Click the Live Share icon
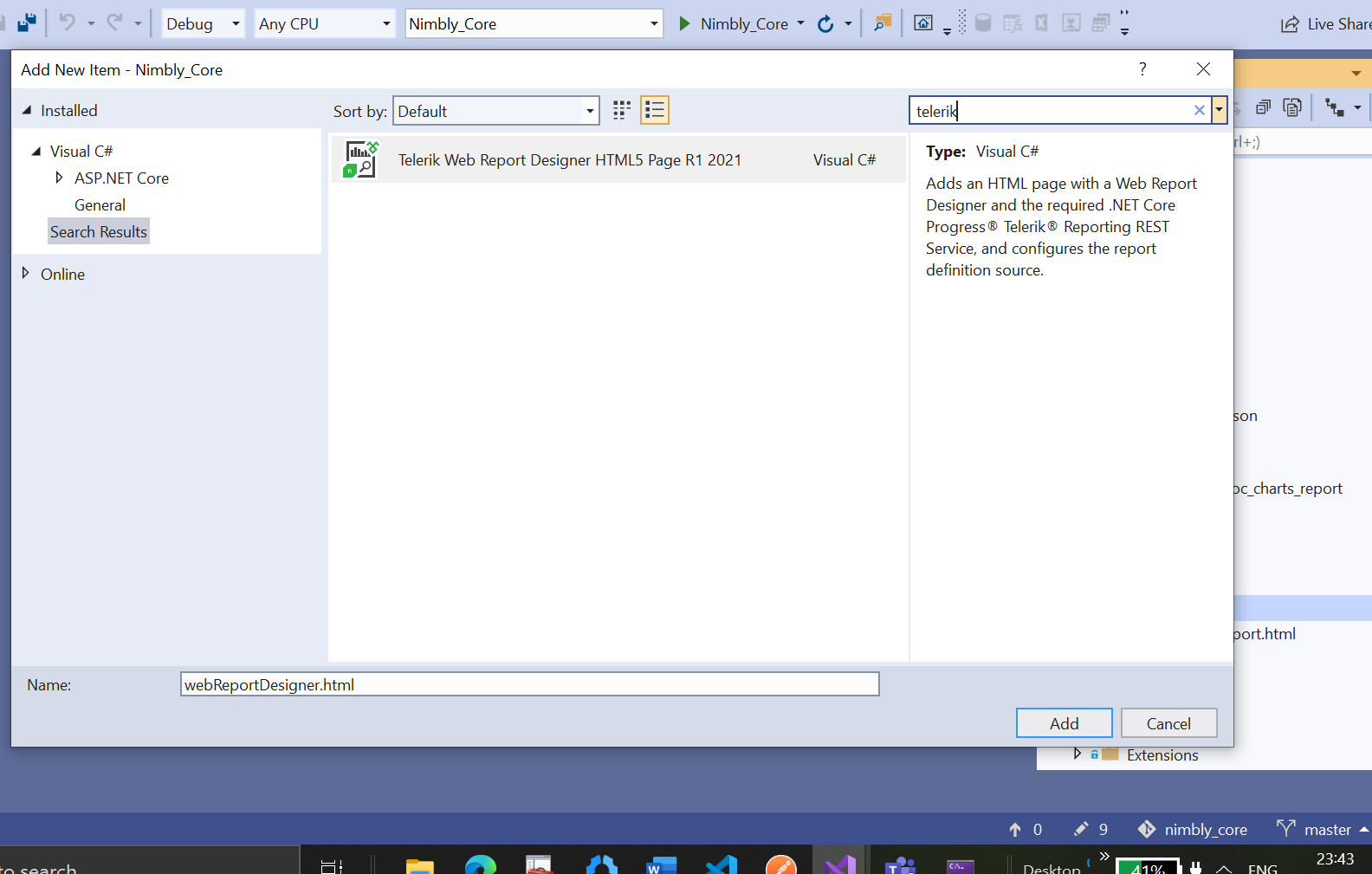The image size is (1372, 874). point(1291,24)
